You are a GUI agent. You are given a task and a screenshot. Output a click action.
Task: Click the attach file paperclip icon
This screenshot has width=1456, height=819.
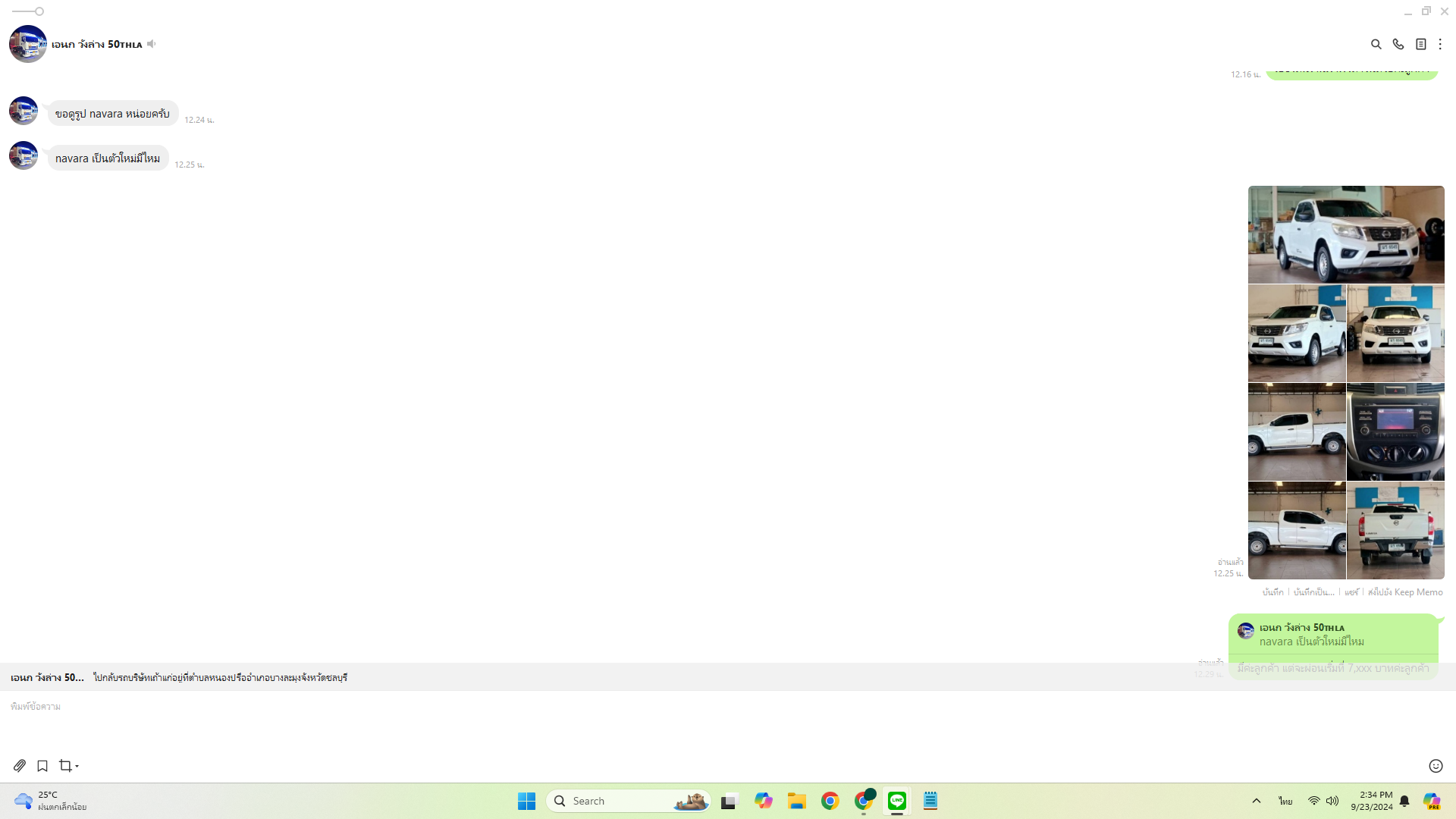(20, 766)
